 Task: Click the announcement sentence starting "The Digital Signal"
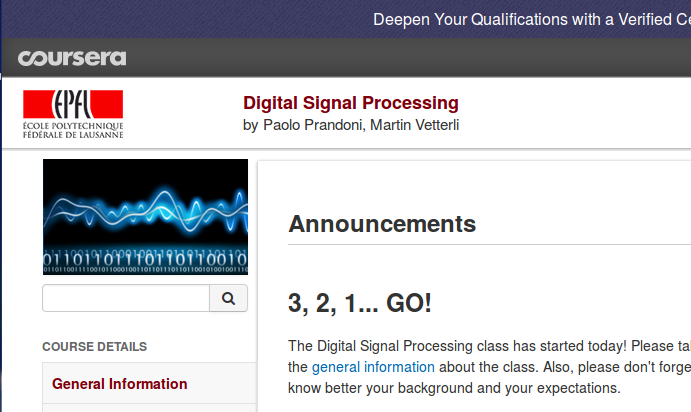coord(480,346)
